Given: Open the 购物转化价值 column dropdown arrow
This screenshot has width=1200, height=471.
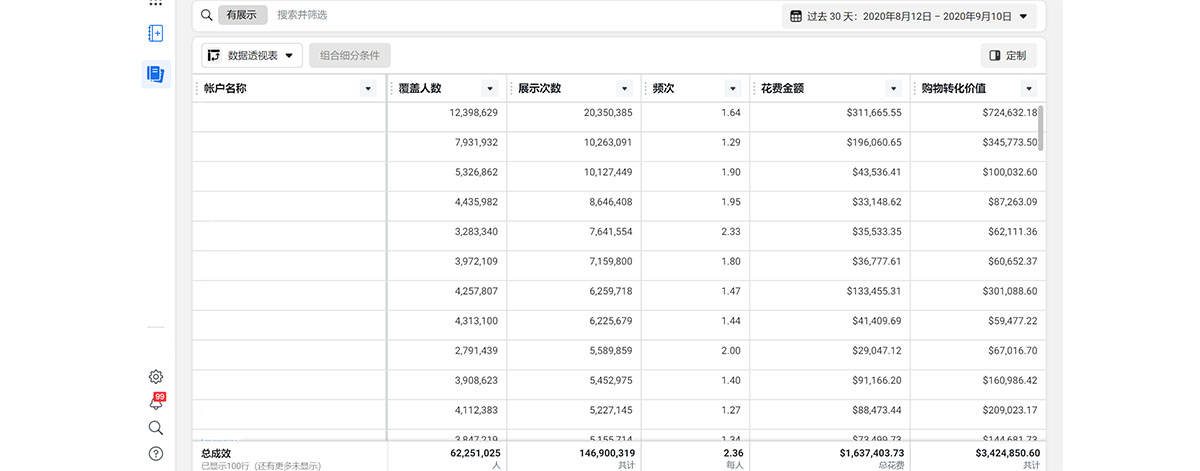Looking at the screenshot, I should point(1028,89).
